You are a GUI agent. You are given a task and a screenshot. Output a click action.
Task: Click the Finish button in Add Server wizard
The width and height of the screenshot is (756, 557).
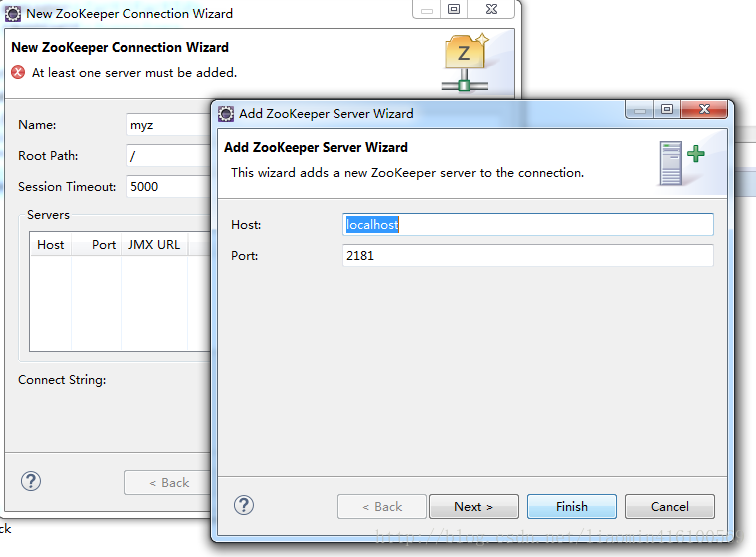pos(571,506)
